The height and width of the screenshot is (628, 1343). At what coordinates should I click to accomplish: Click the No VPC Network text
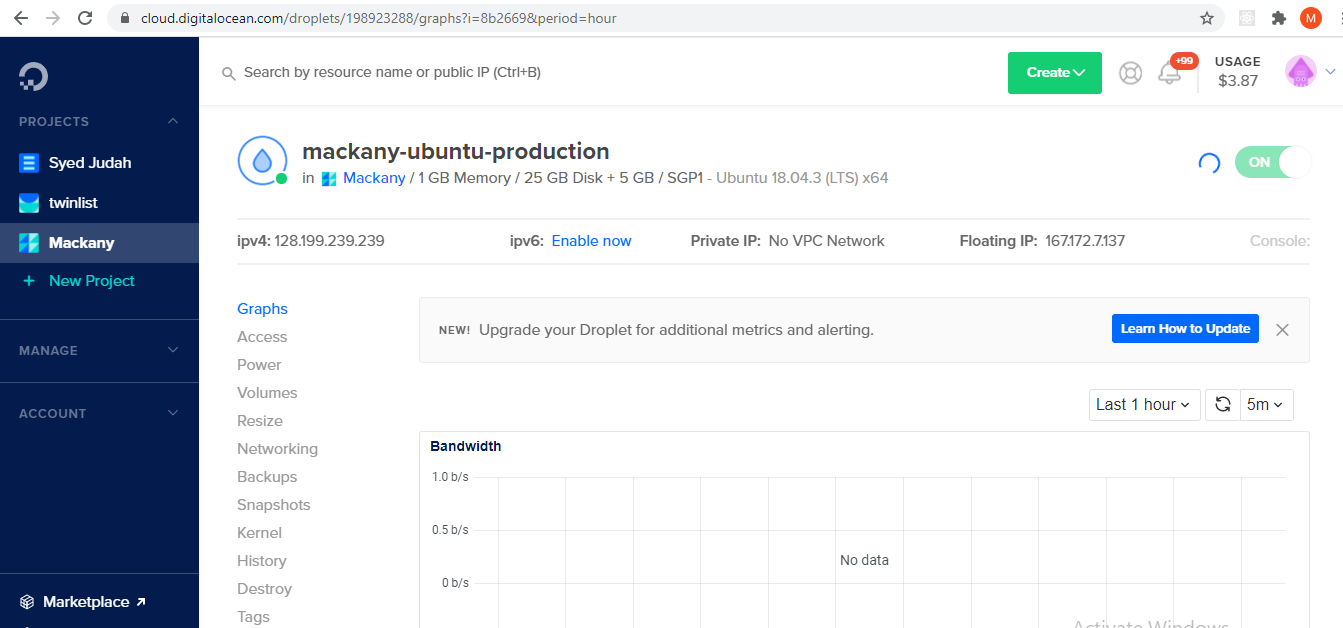(x=826, y=241)
